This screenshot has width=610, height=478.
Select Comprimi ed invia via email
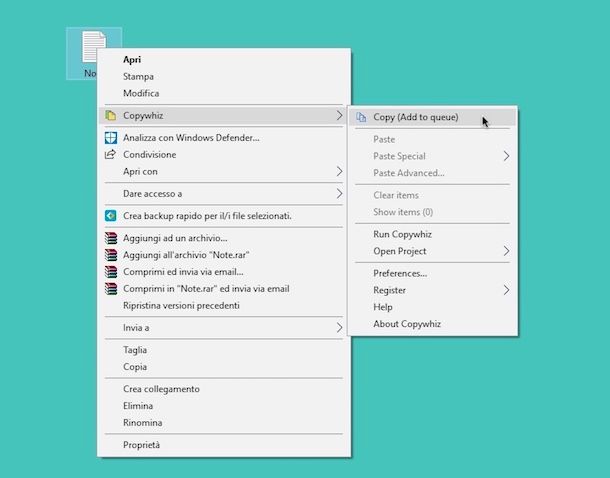coord(224,271)
